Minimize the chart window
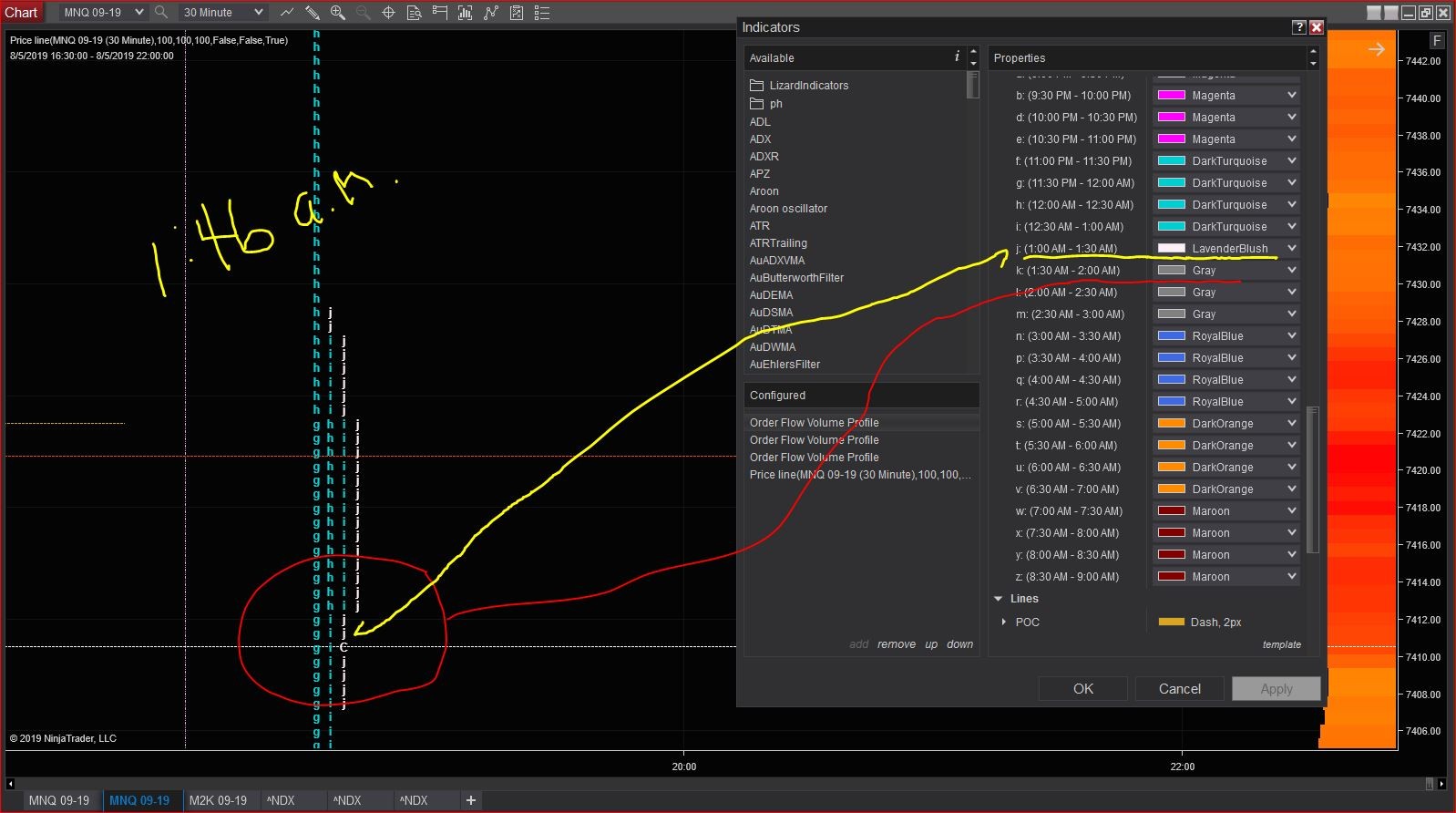 click(1409, 13)
